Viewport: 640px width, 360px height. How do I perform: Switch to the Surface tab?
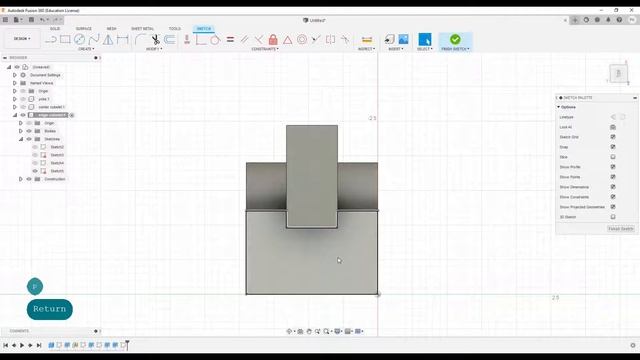click(x=84, y=29)
